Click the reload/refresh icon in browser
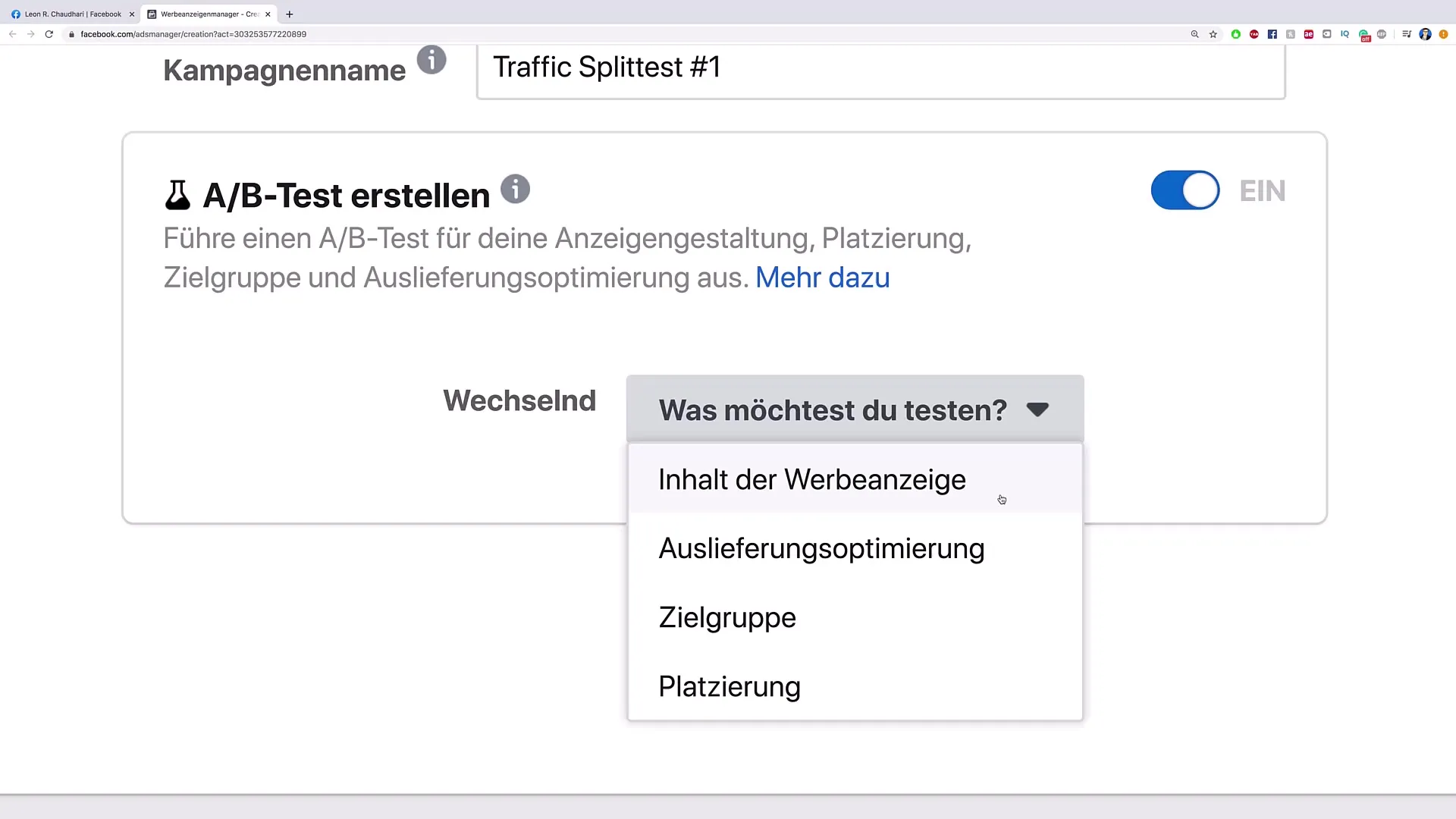This screenshot has height=819, width=1456. pyautogui.click(x=49, y=34)
